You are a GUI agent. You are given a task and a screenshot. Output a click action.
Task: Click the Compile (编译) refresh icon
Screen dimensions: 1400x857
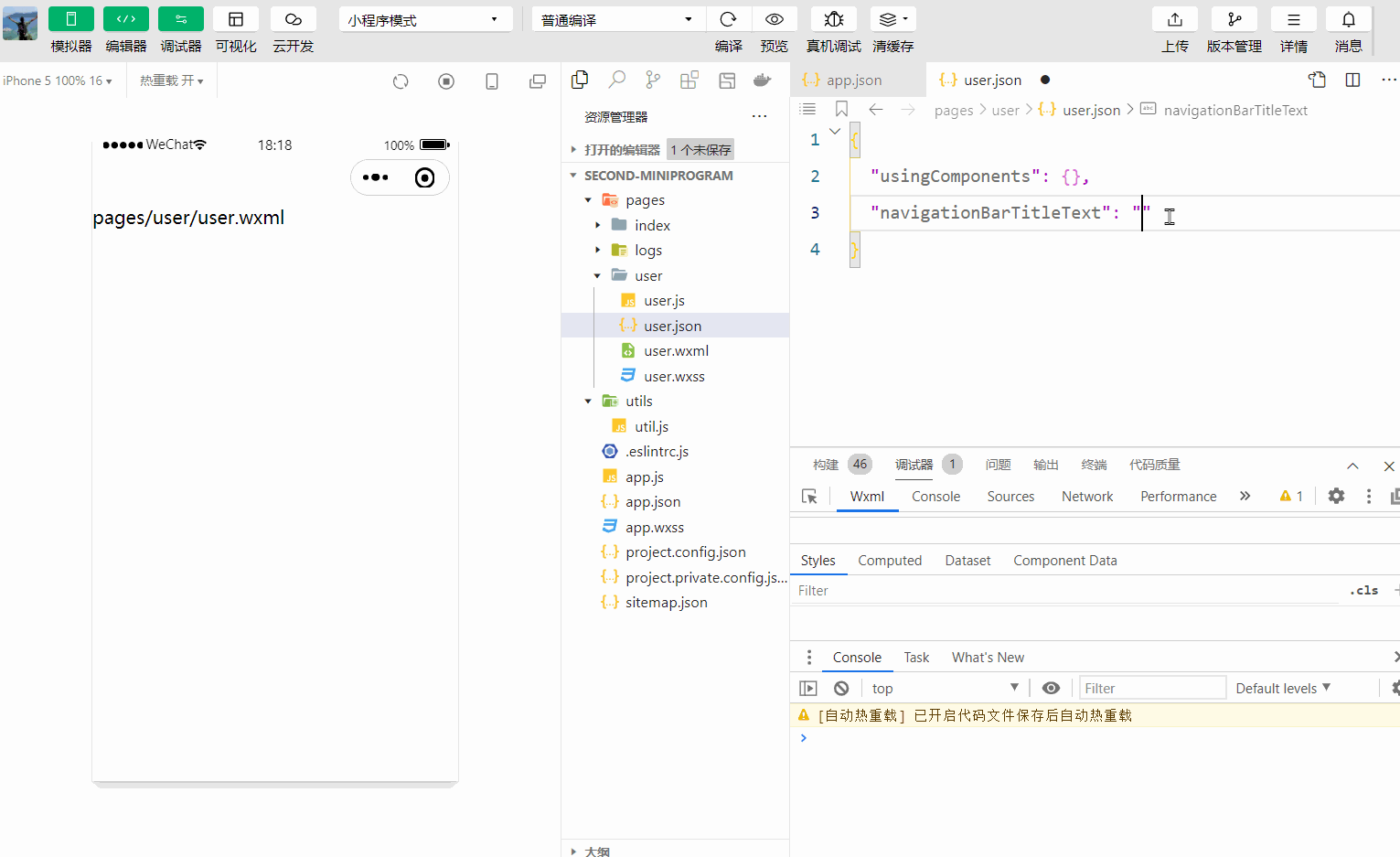click(x=728, y=19)
